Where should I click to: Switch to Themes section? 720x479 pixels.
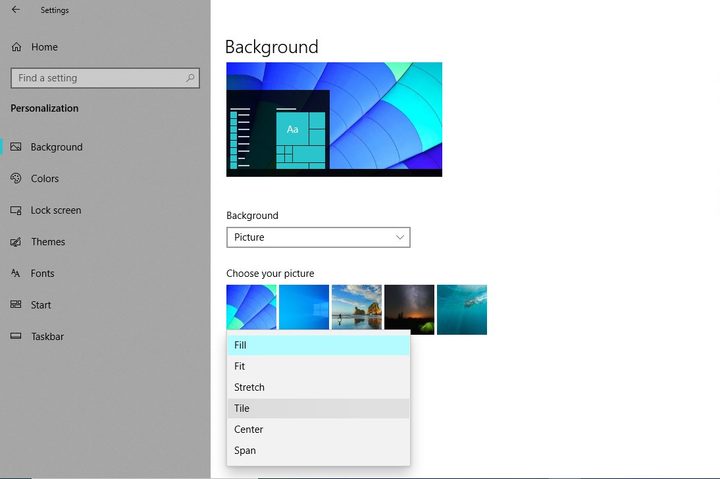(48, 242)
